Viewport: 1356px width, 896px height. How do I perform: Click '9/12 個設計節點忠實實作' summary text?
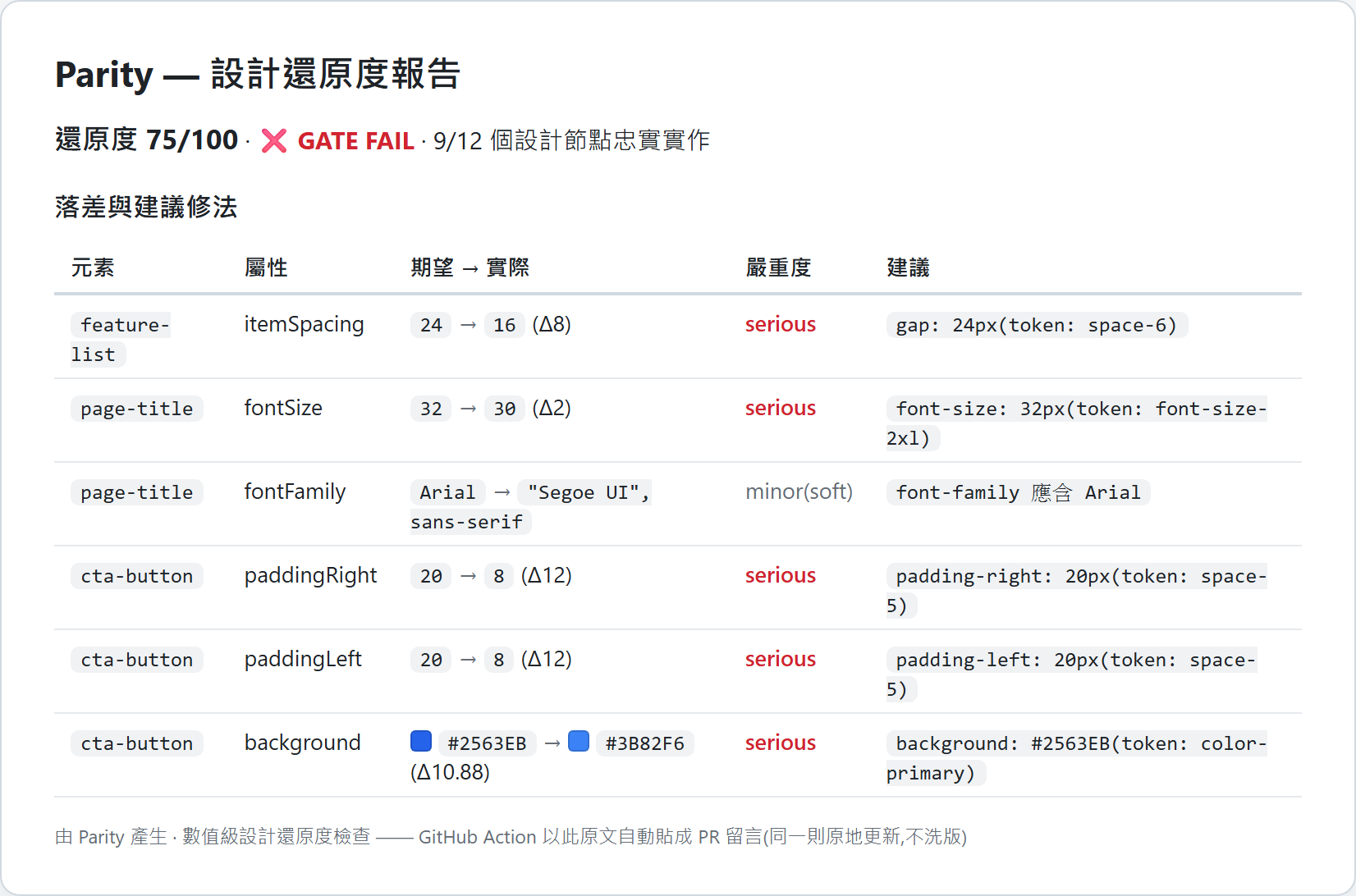[x=571, y=141]
